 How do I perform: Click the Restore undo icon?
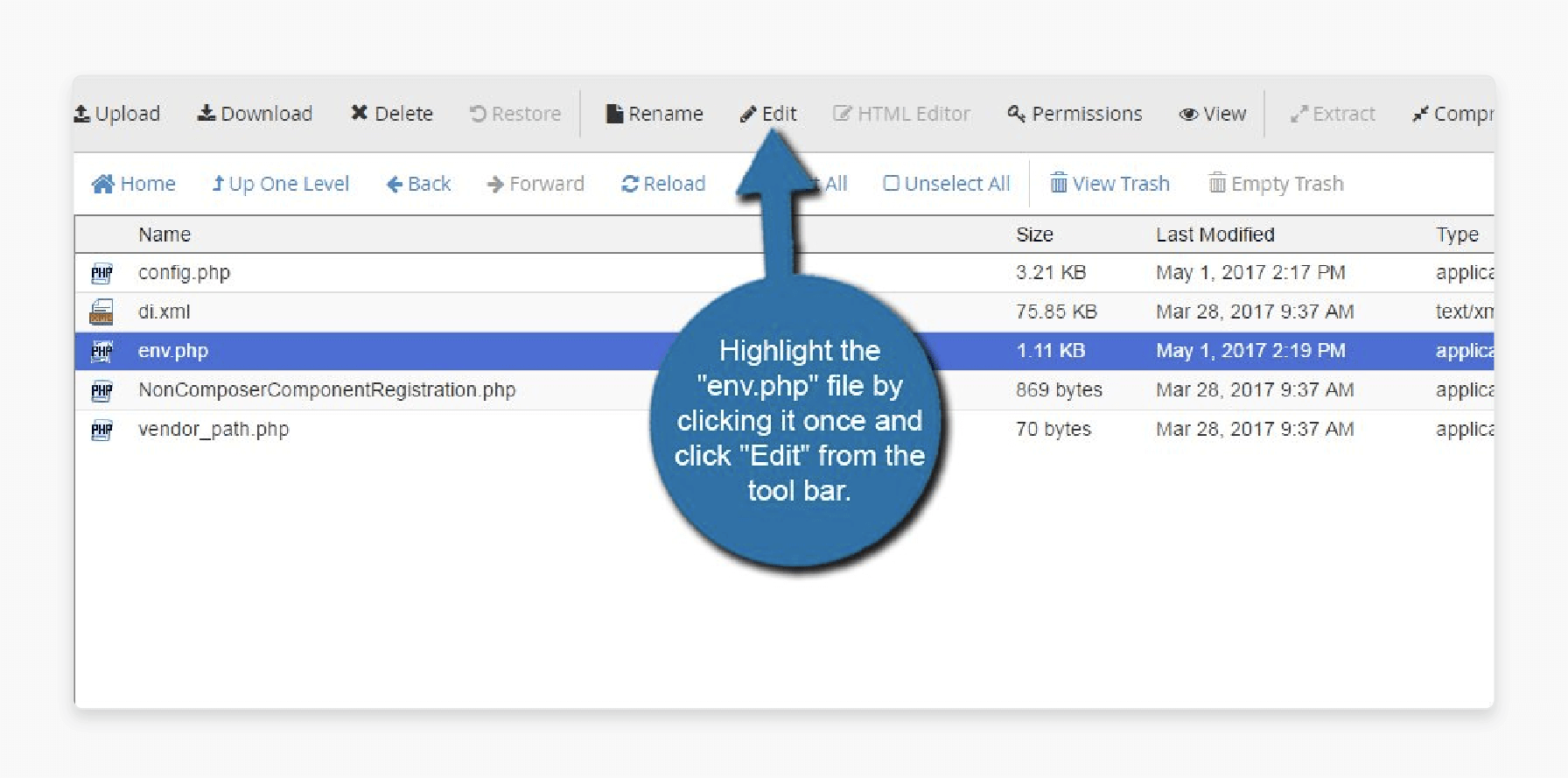[478, 114]
